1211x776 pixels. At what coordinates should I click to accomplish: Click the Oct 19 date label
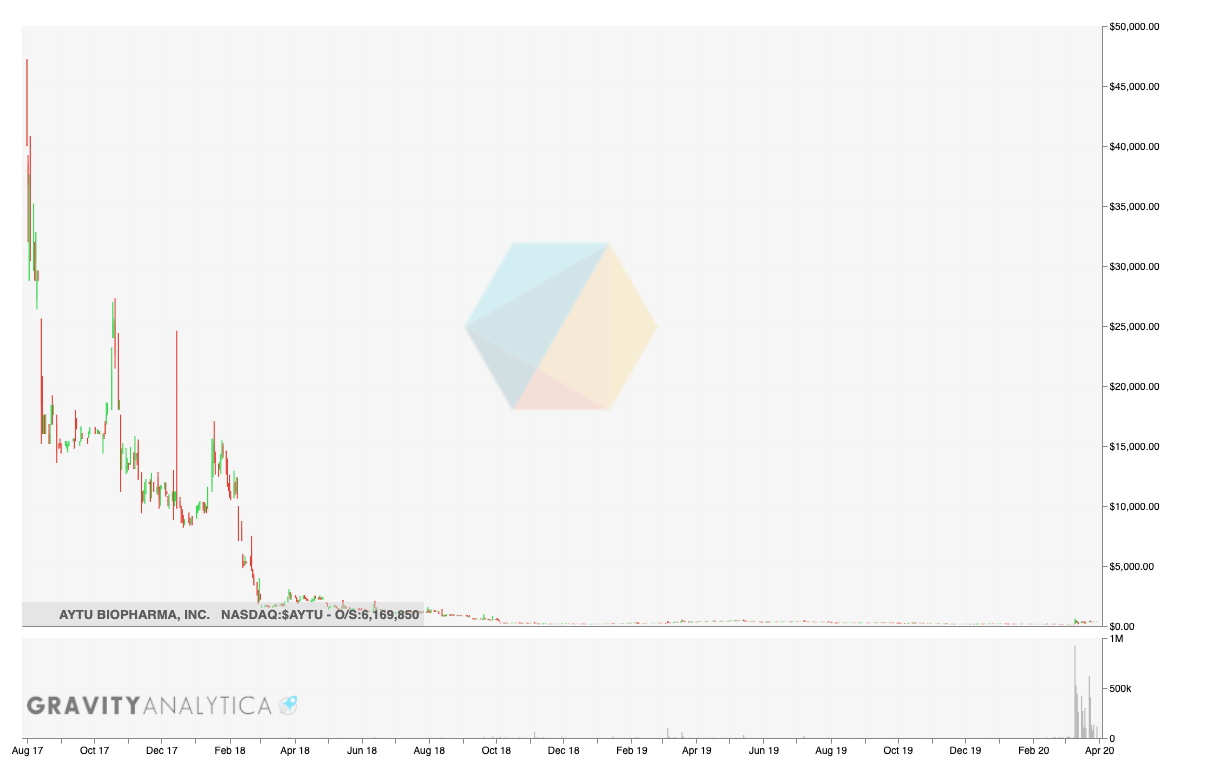coord(898,749)
